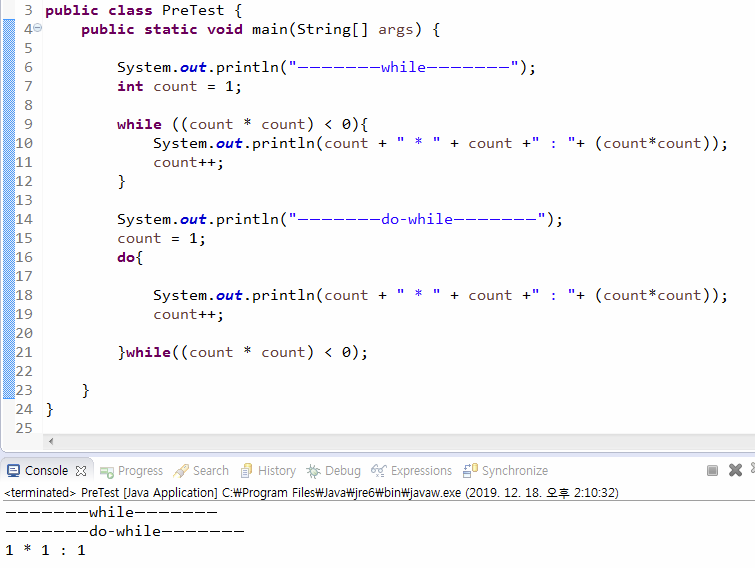Image resolution: width=755 pixels, height=568 pixels.
Task: Click the Search tab flashlight icon
Action: [x=181, y=471]
